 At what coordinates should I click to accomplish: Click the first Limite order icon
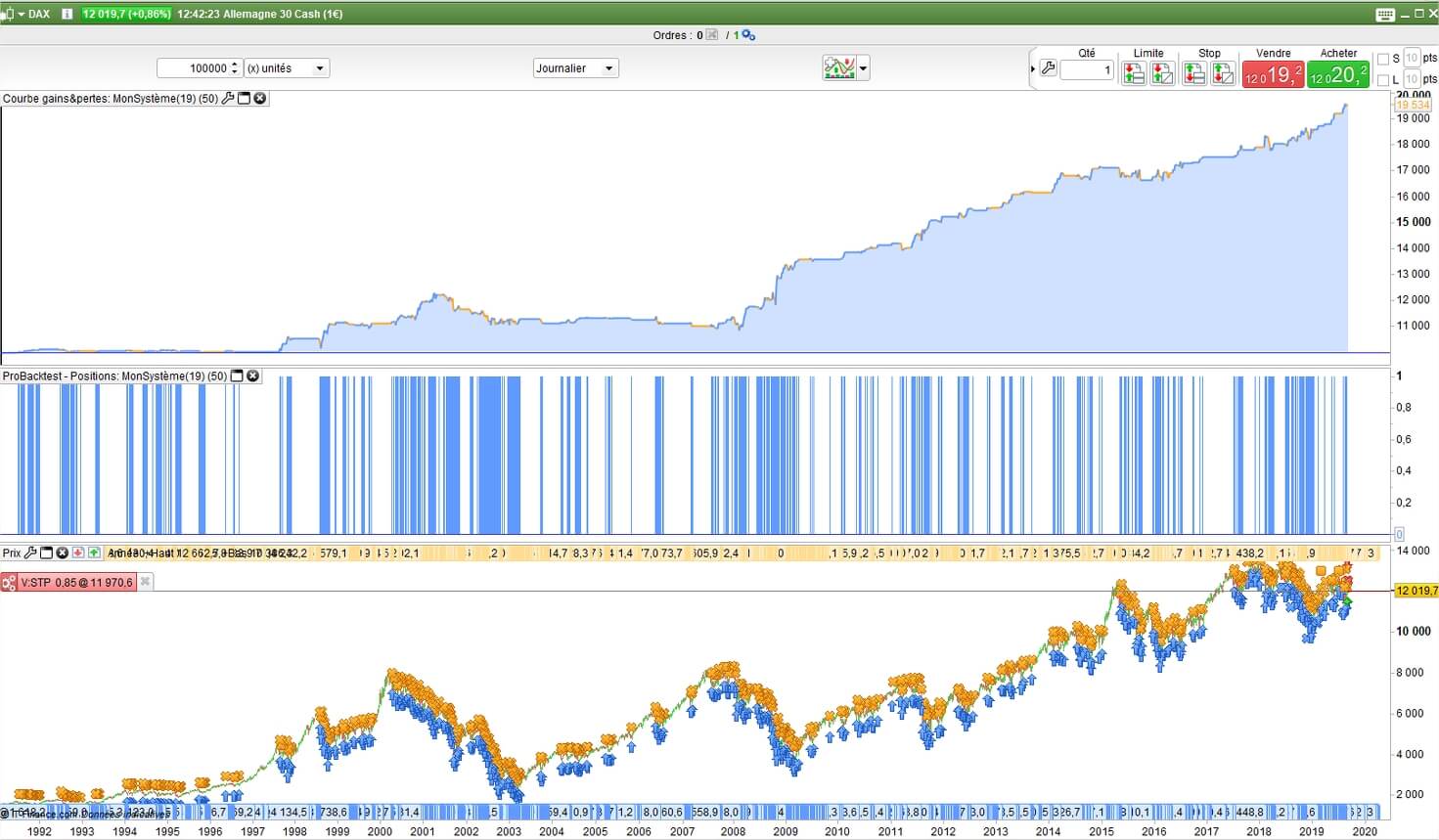(1134, 73)
